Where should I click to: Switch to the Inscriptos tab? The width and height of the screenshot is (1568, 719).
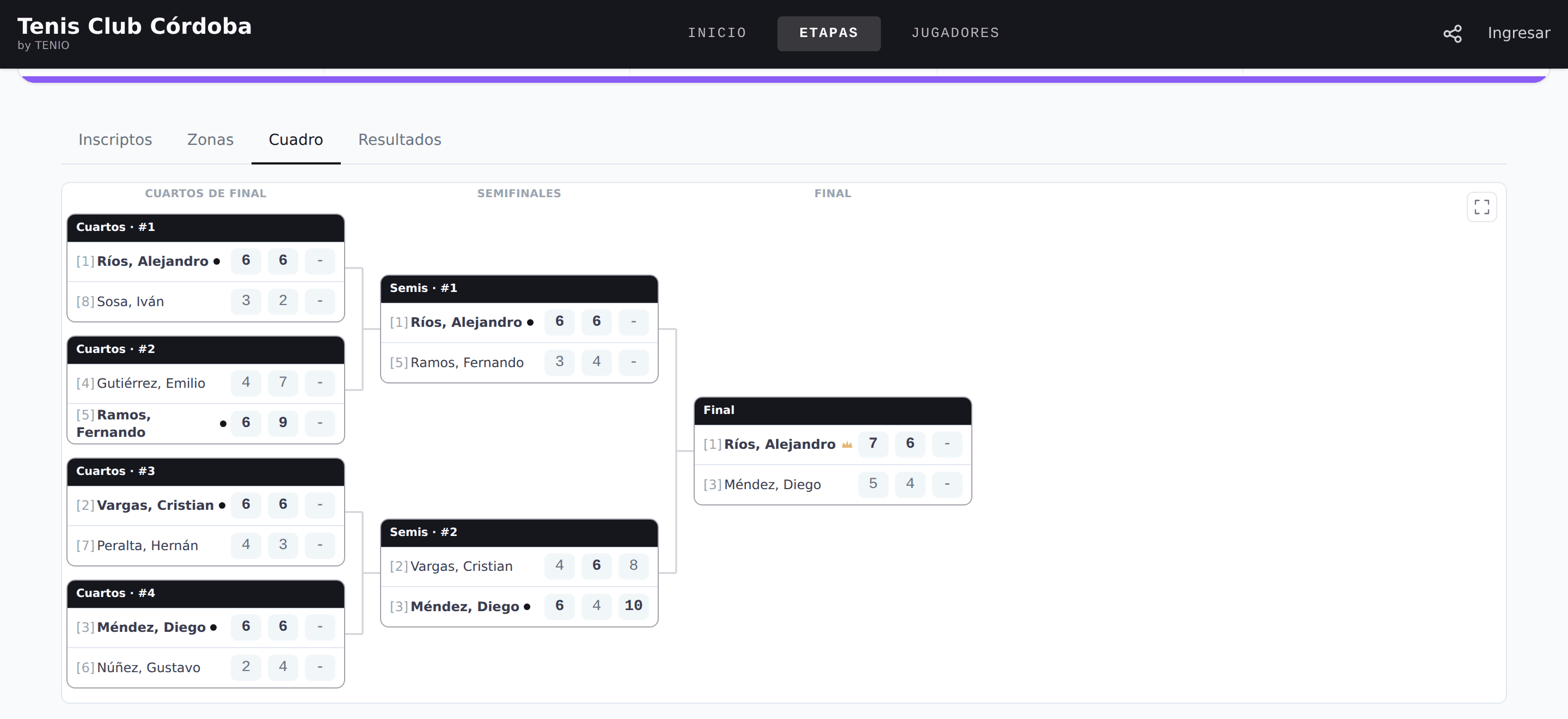pyautogui.click(x=115, y=139)
